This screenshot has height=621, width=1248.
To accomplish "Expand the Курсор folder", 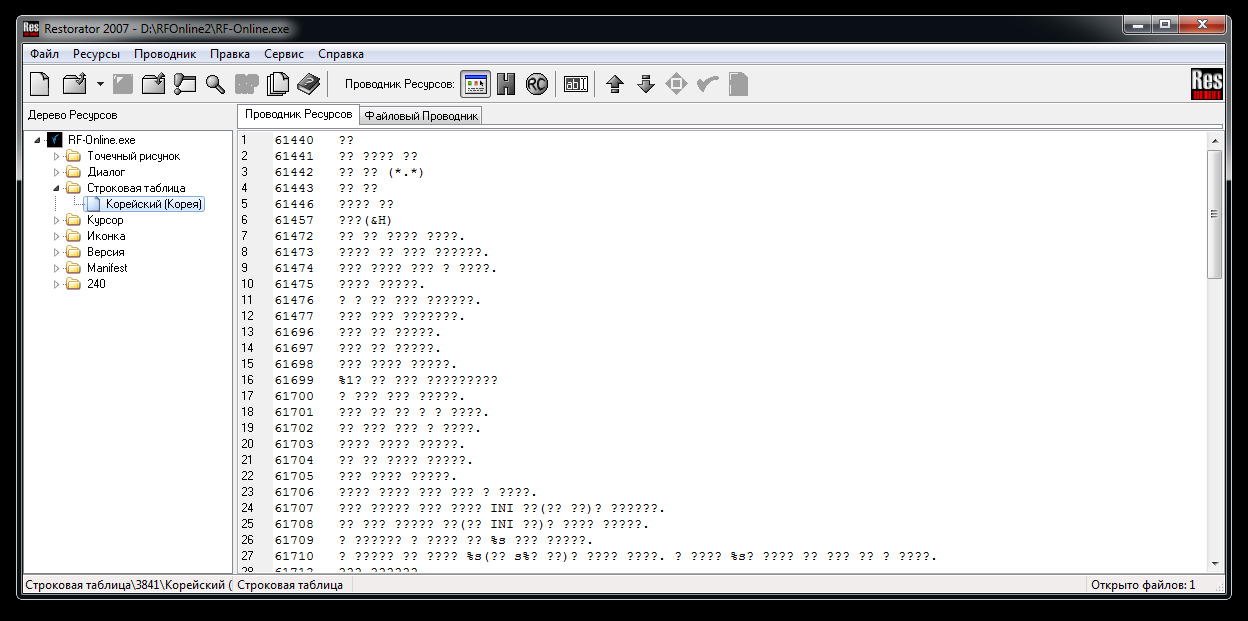I will pyautogui.click(x=57, y=220).
